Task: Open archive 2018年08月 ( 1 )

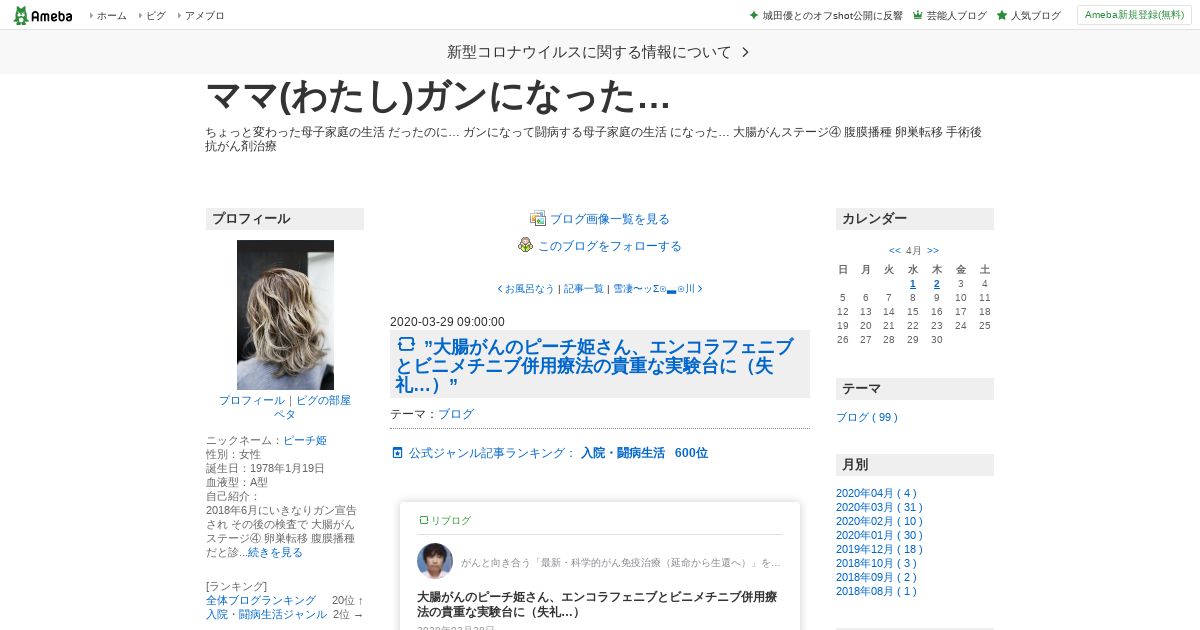Action: click(x=876, y=591)
